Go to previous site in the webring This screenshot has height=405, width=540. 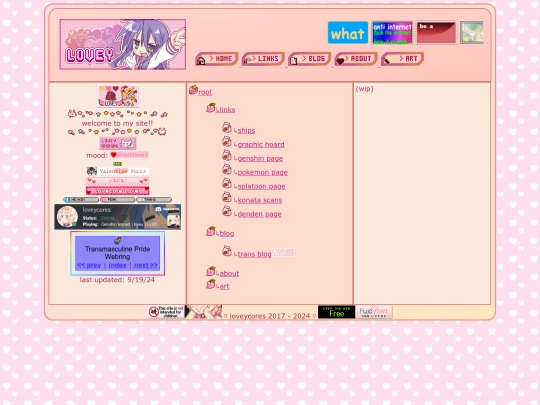pos(89,265)
